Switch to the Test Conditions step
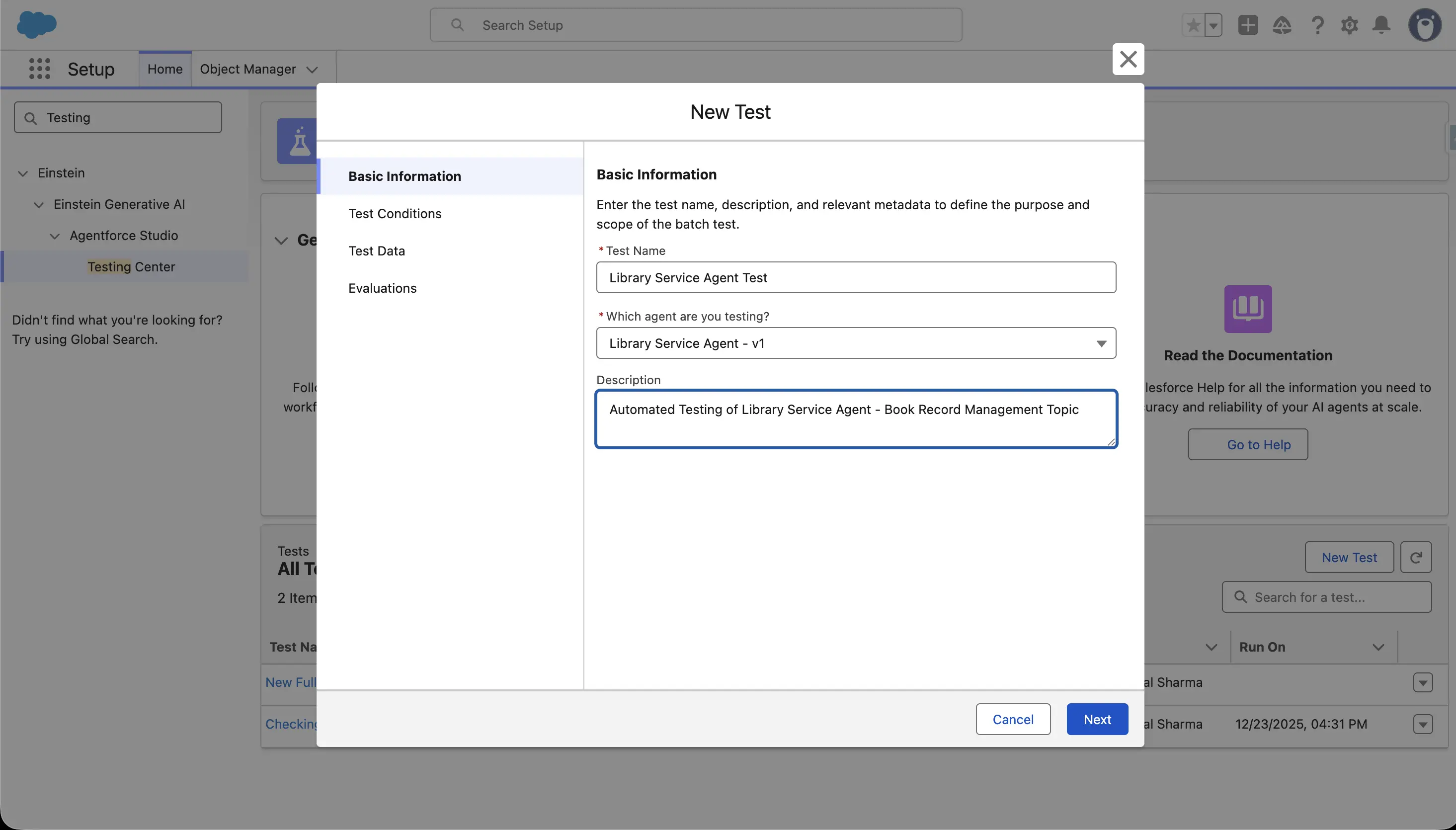1456x830 pixels. click(395, 214)
